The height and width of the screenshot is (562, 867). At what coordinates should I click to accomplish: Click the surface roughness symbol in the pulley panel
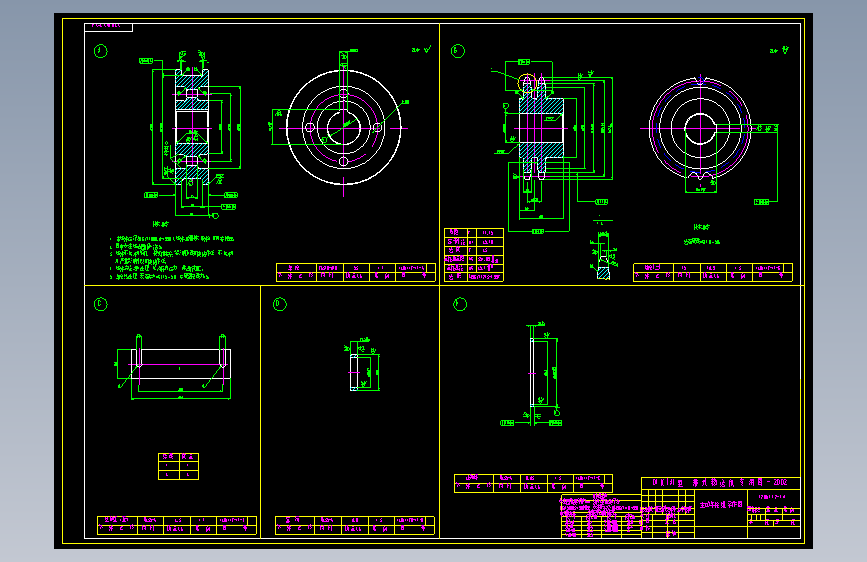click(x=422, y=50)
